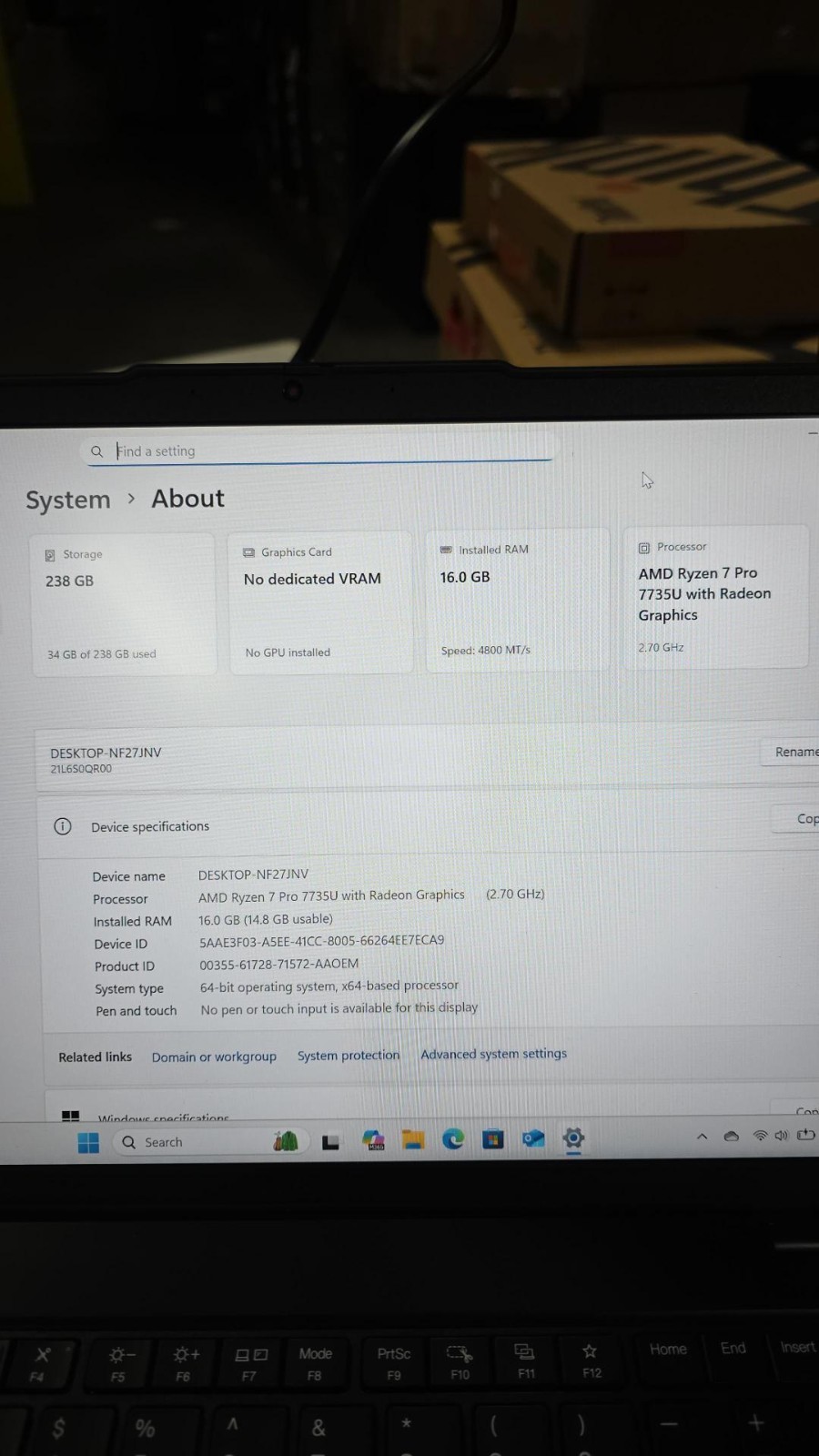Screen dimensions: 819x1456
Task: Click the search highlight icon in the taskbar search
Action: pyautogui.click(x=286, y=1141)
